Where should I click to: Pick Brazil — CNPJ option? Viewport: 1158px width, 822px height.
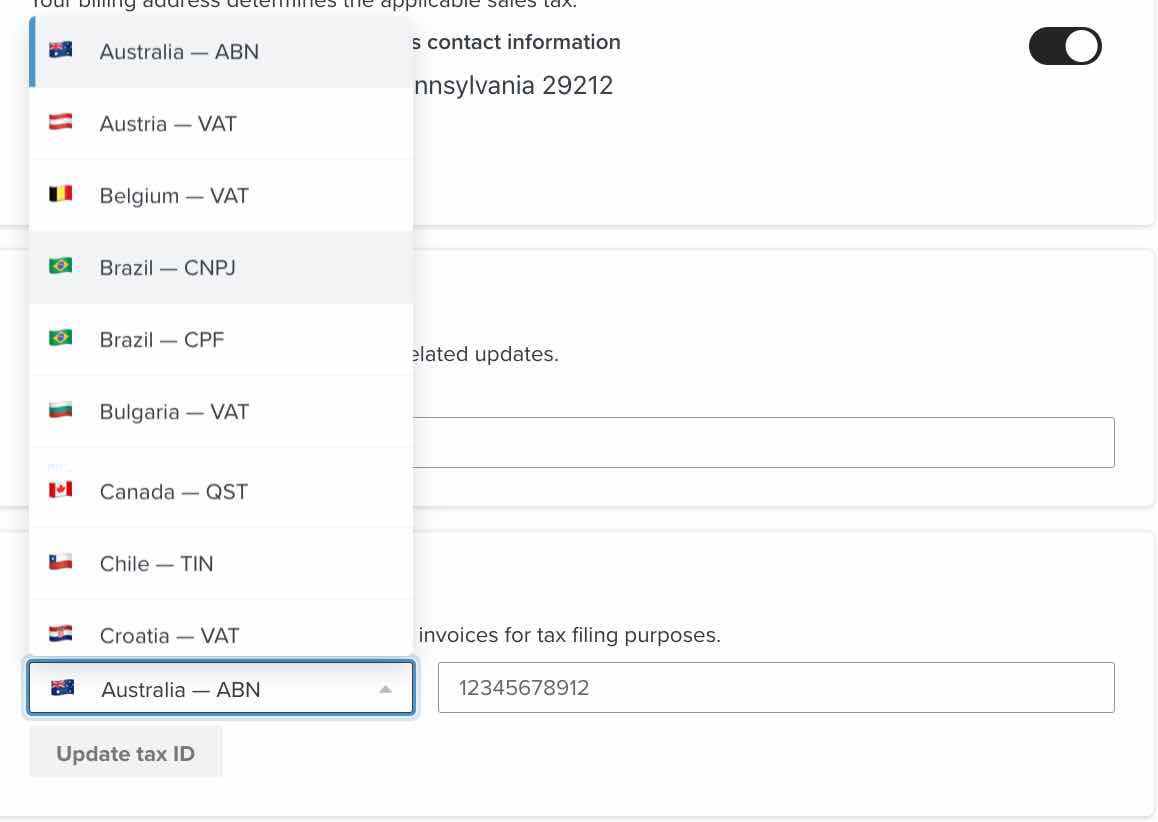tap(168, 268)
